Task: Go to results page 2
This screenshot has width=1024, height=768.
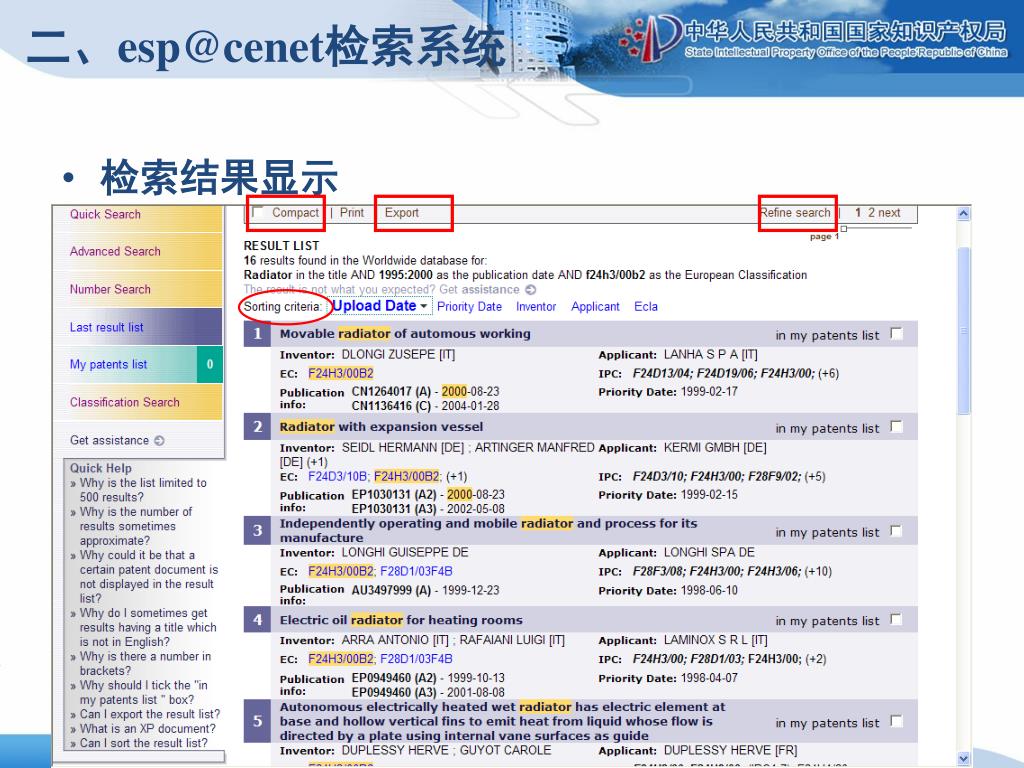Action: 871,213
